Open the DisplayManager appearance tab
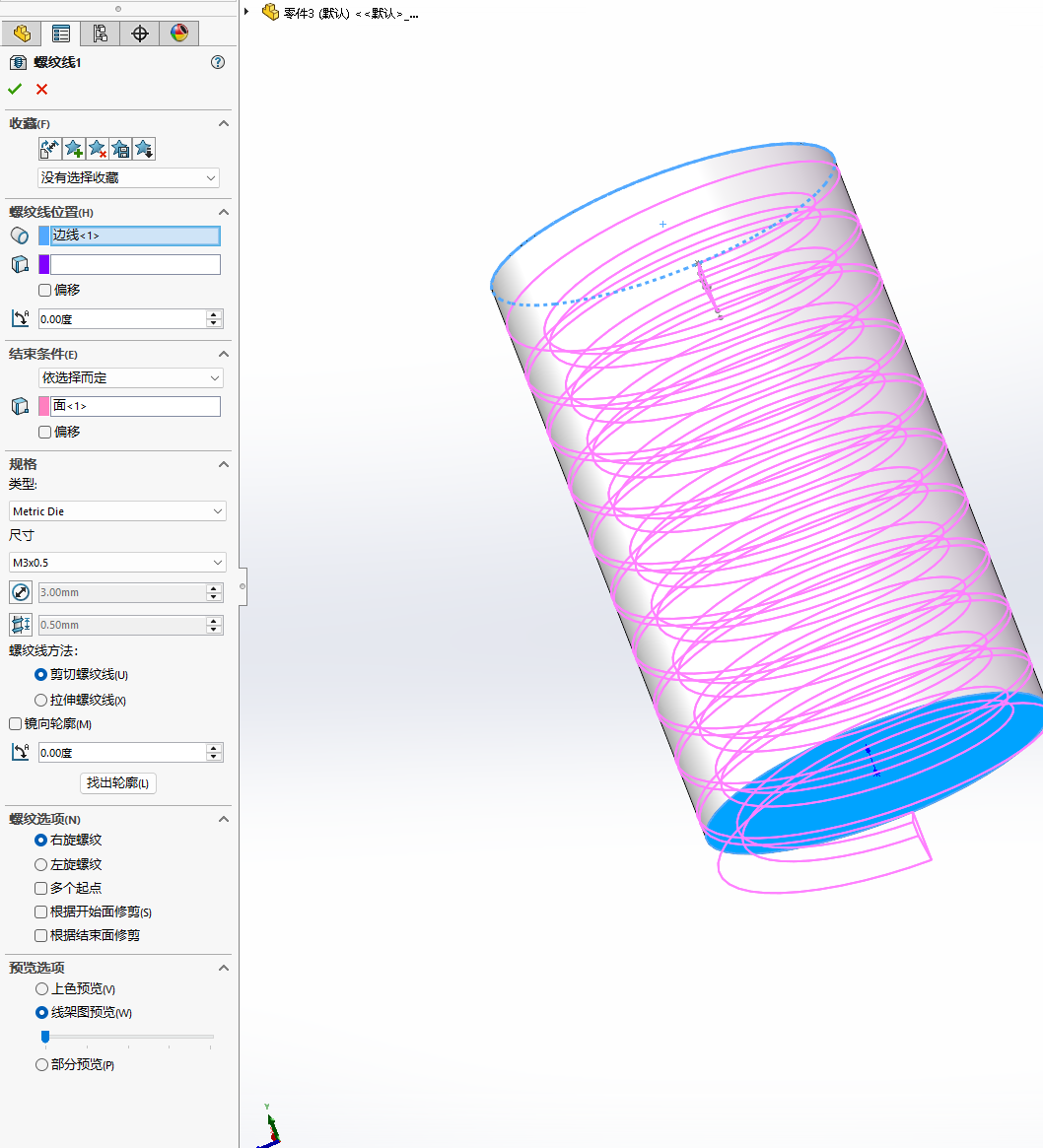Screen dimensions: 1043x1148 point(178,34)
